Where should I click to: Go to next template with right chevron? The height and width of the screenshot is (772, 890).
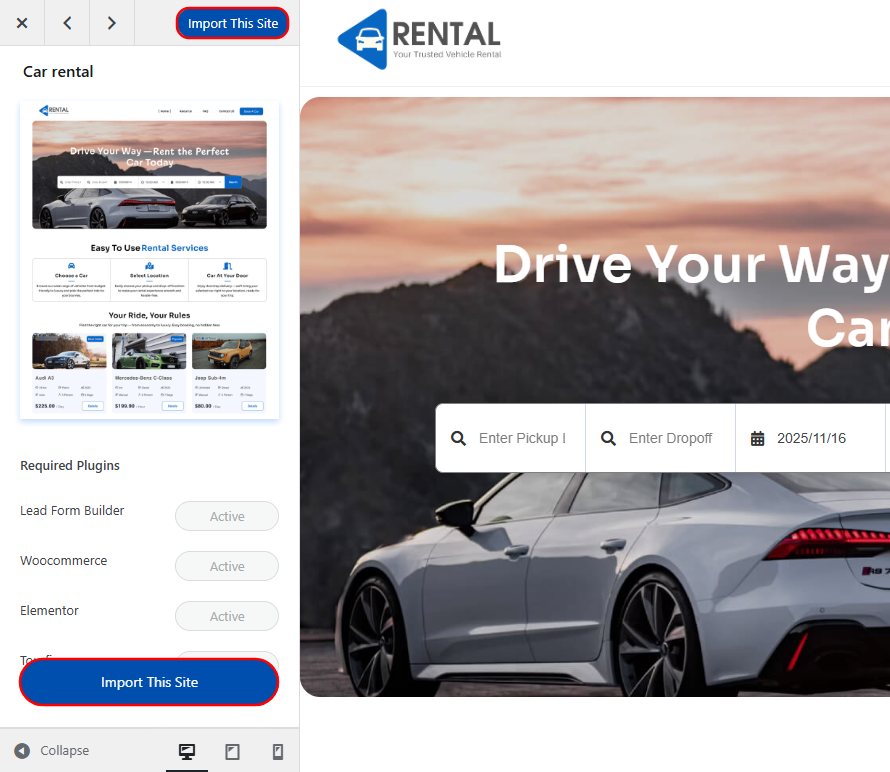pyautogui.click(x=111, y=23)
